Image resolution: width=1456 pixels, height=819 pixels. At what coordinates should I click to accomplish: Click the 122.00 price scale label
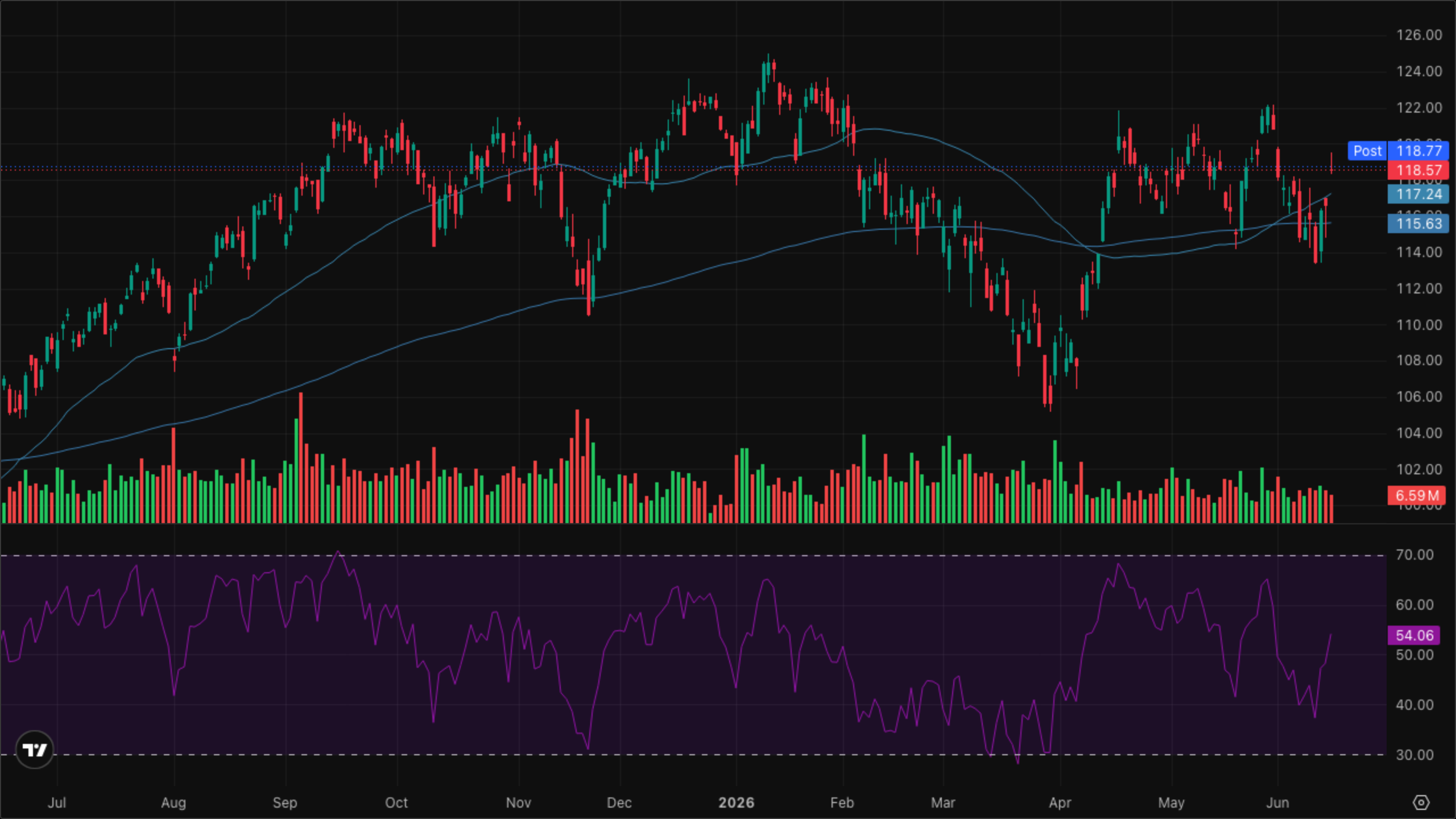click(1419, 107)
